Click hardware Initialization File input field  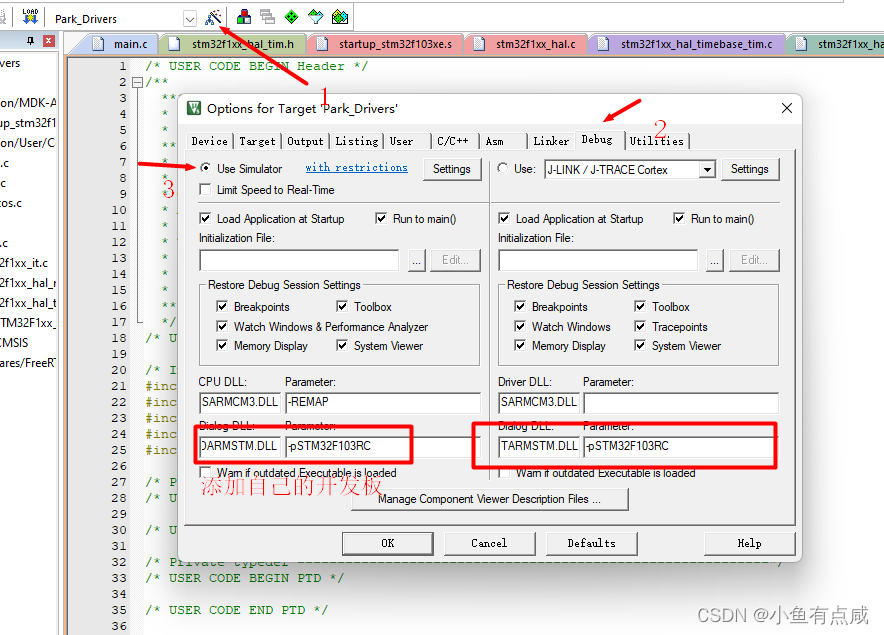tap(598, 261)
